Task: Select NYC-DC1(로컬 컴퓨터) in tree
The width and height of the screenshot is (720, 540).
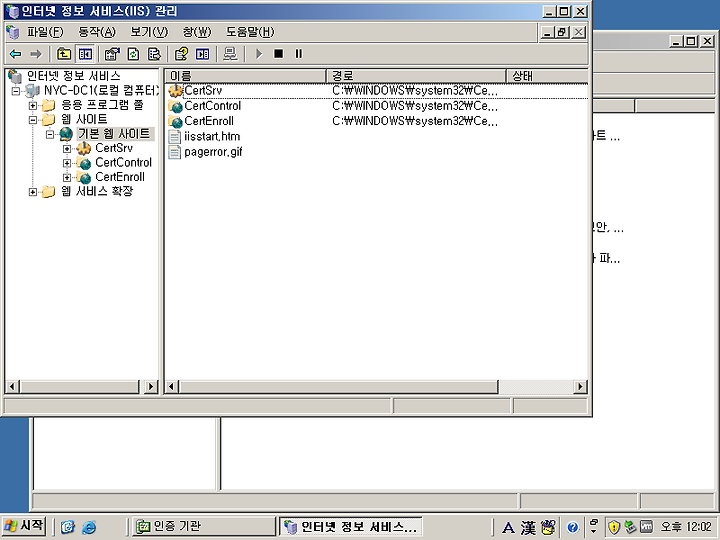Action: 101,90
